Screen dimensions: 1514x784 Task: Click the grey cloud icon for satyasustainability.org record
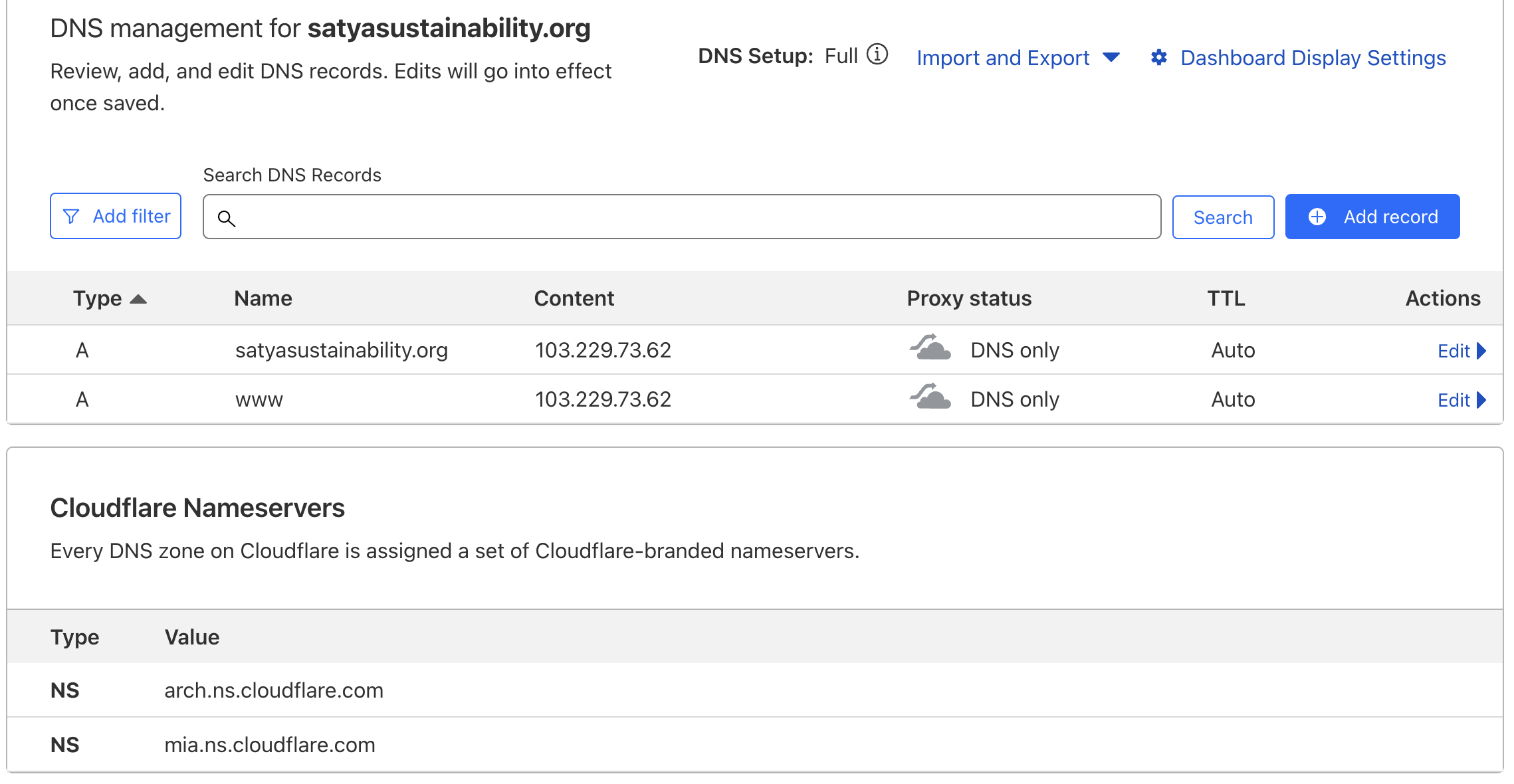[930, 347]
